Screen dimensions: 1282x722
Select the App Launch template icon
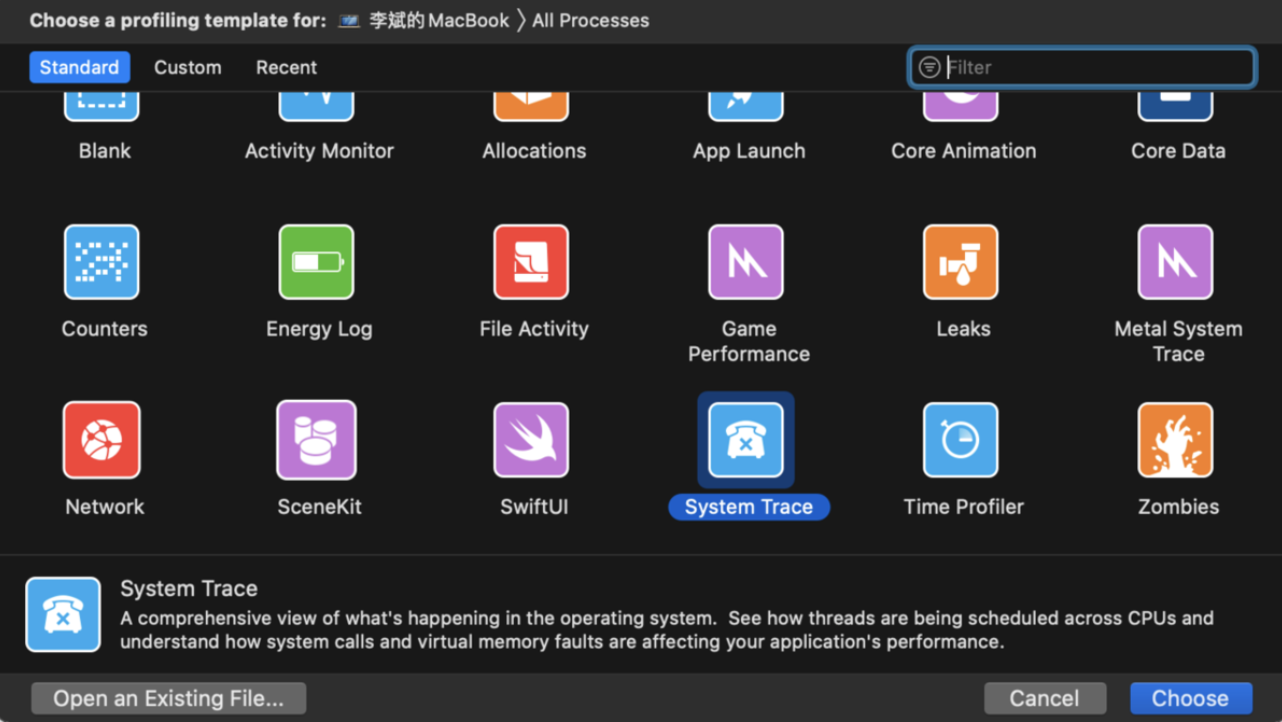[746, 107]
